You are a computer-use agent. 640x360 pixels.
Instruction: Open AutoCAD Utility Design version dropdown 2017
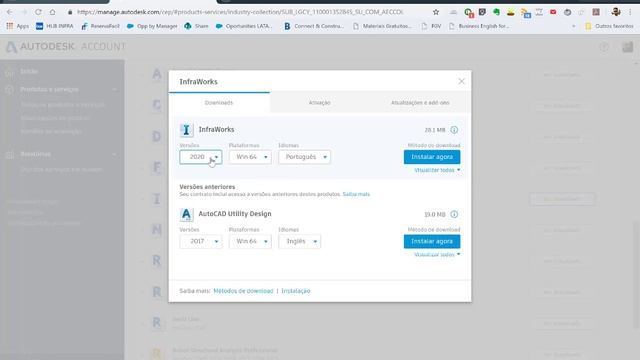[x=201, y=241]
